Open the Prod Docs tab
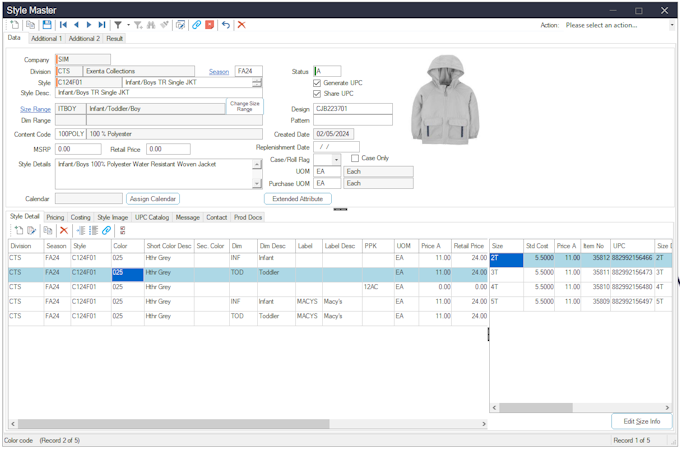 248,217
